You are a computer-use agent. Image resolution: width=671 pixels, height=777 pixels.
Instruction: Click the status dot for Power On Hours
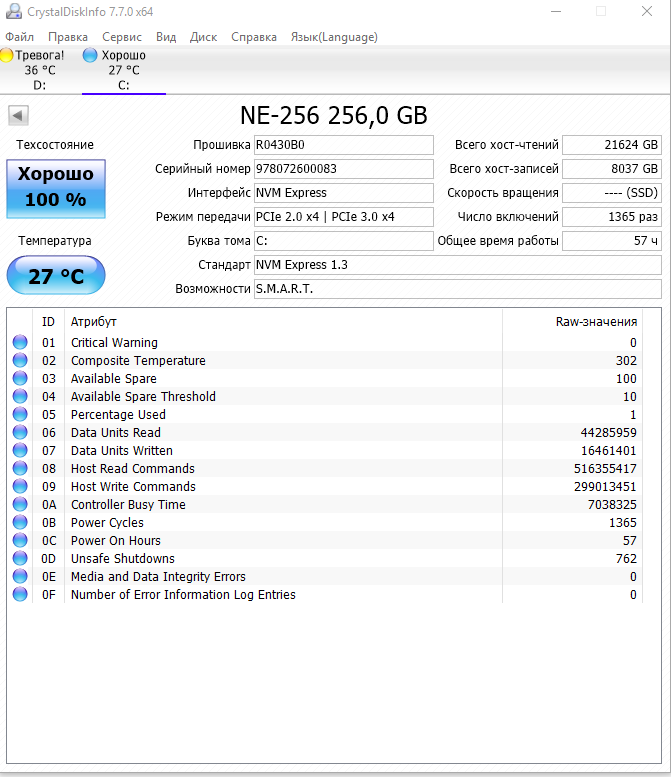(x=20, y=541)
